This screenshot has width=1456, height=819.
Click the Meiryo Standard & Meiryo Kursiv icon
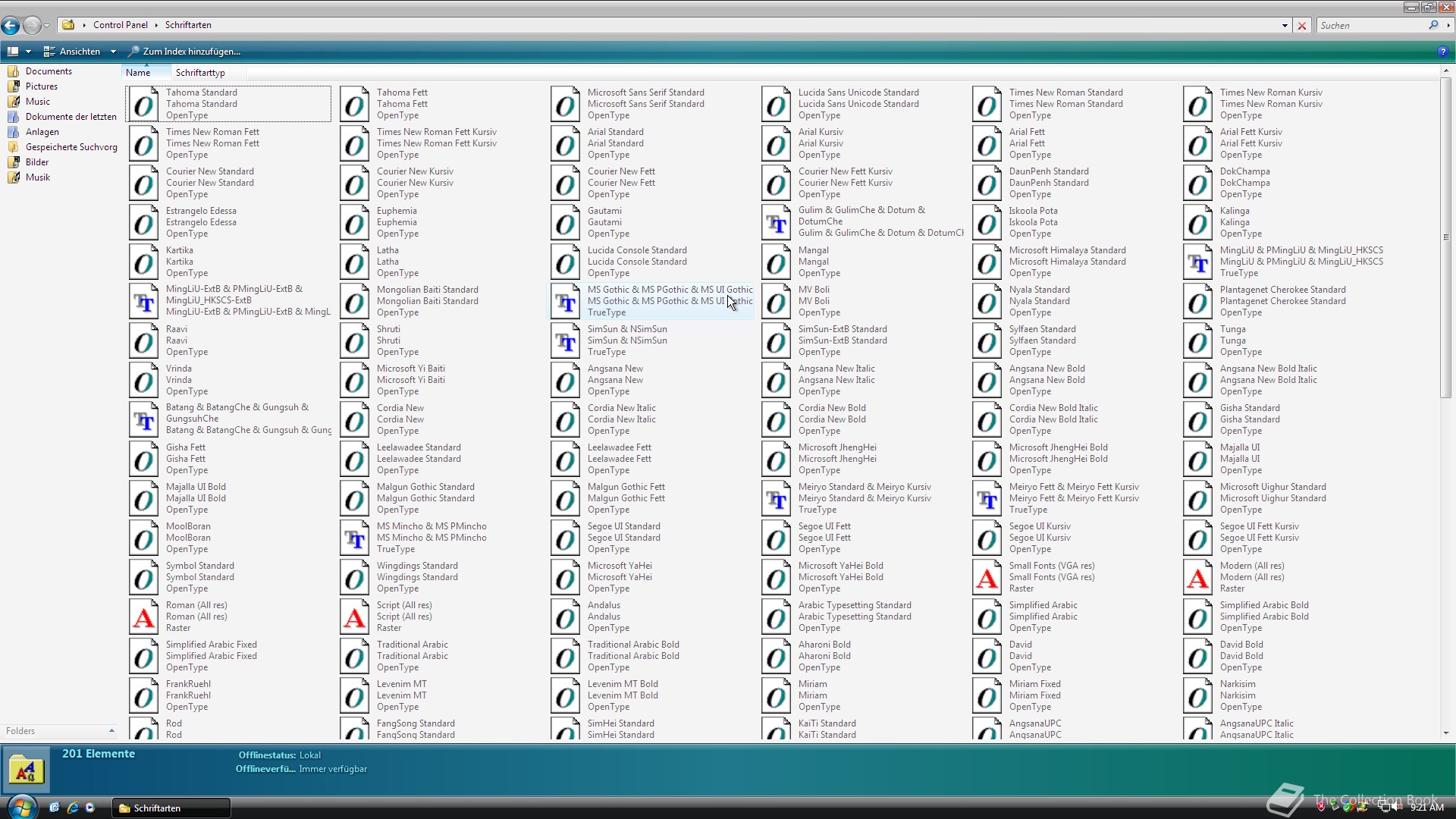coord(776,498)
